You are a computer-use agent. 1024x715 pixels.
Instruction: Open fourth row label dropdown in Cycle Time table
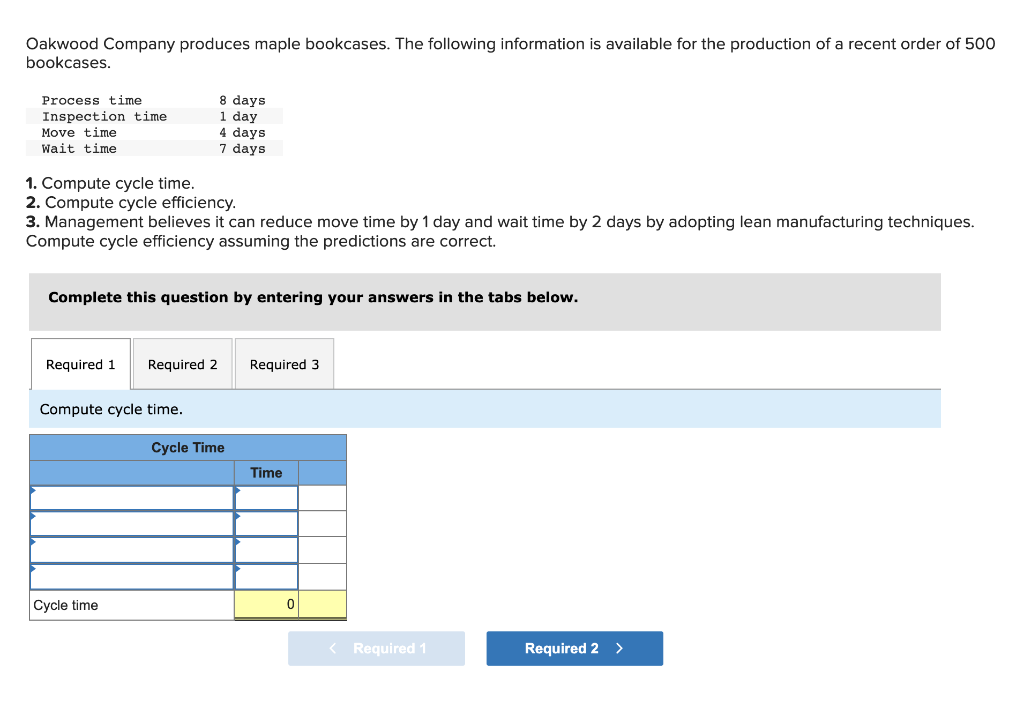132,577
